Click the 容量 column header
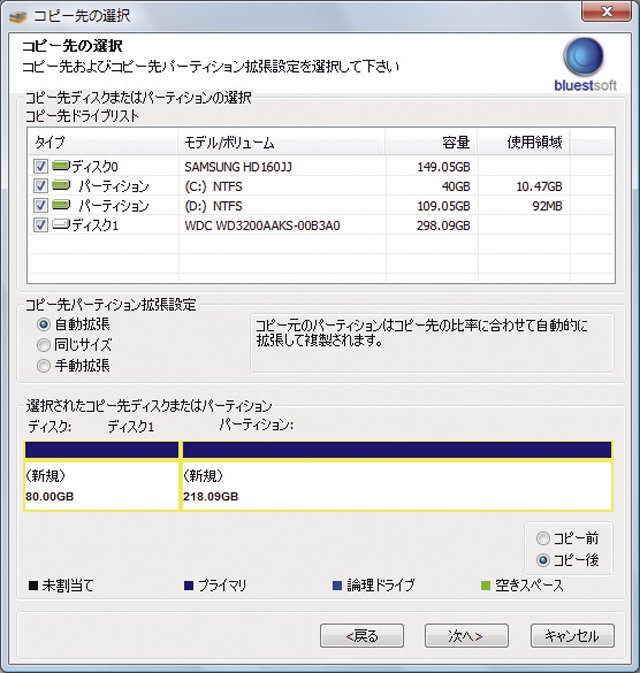 coord(431,142)
